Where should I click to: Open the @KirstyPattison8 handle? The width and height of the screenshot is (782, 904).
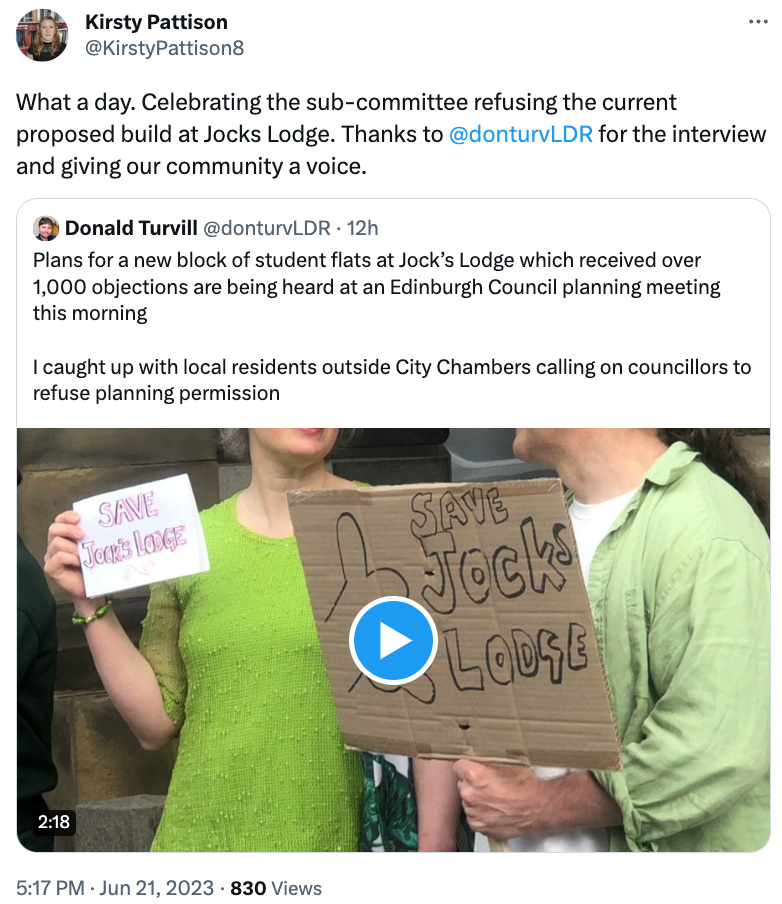[x=164, y=48]
